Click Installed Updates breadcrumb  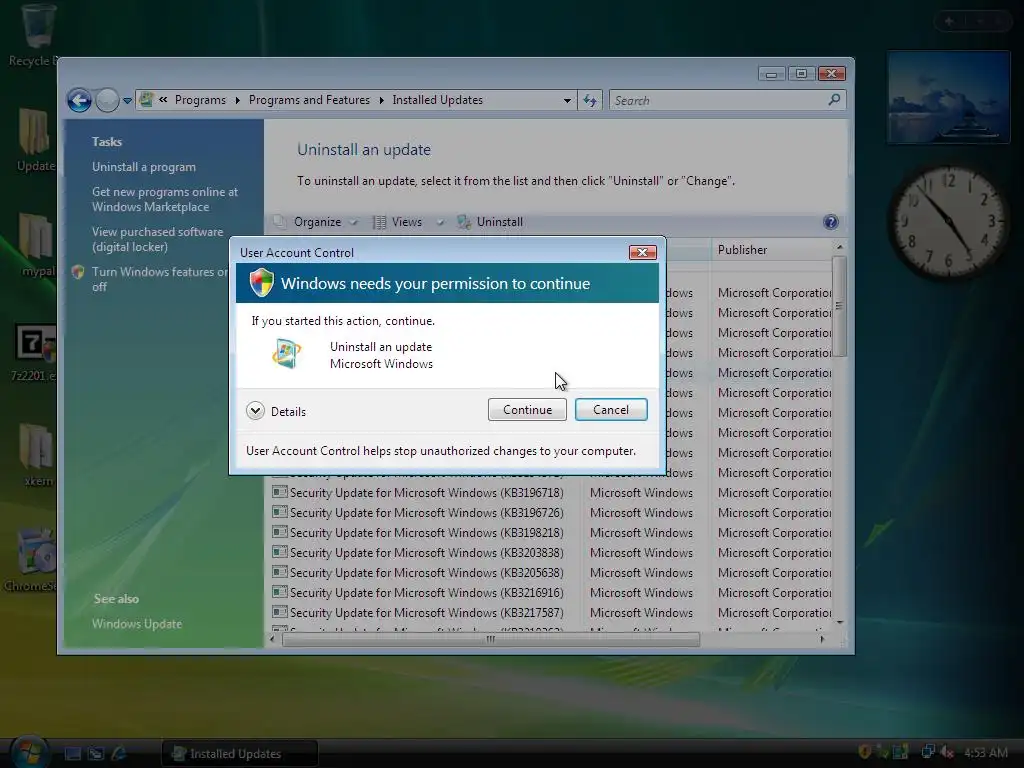437,100
